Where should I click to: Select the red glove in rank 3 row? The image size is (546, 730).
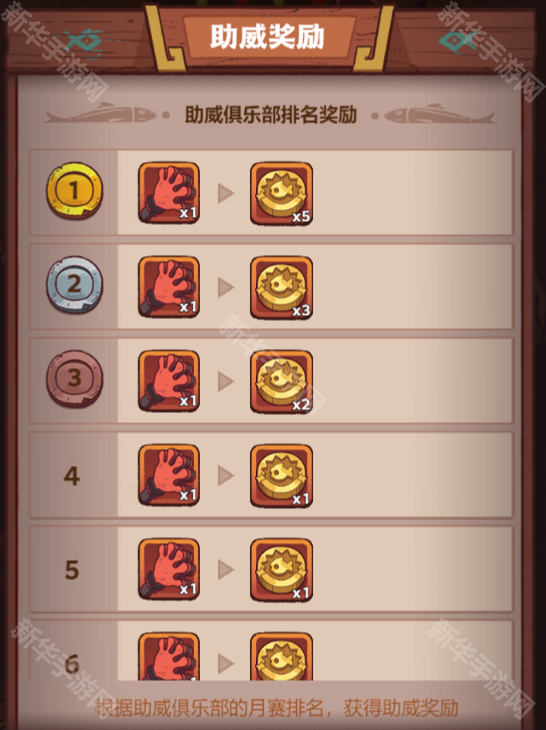(169, 381)
